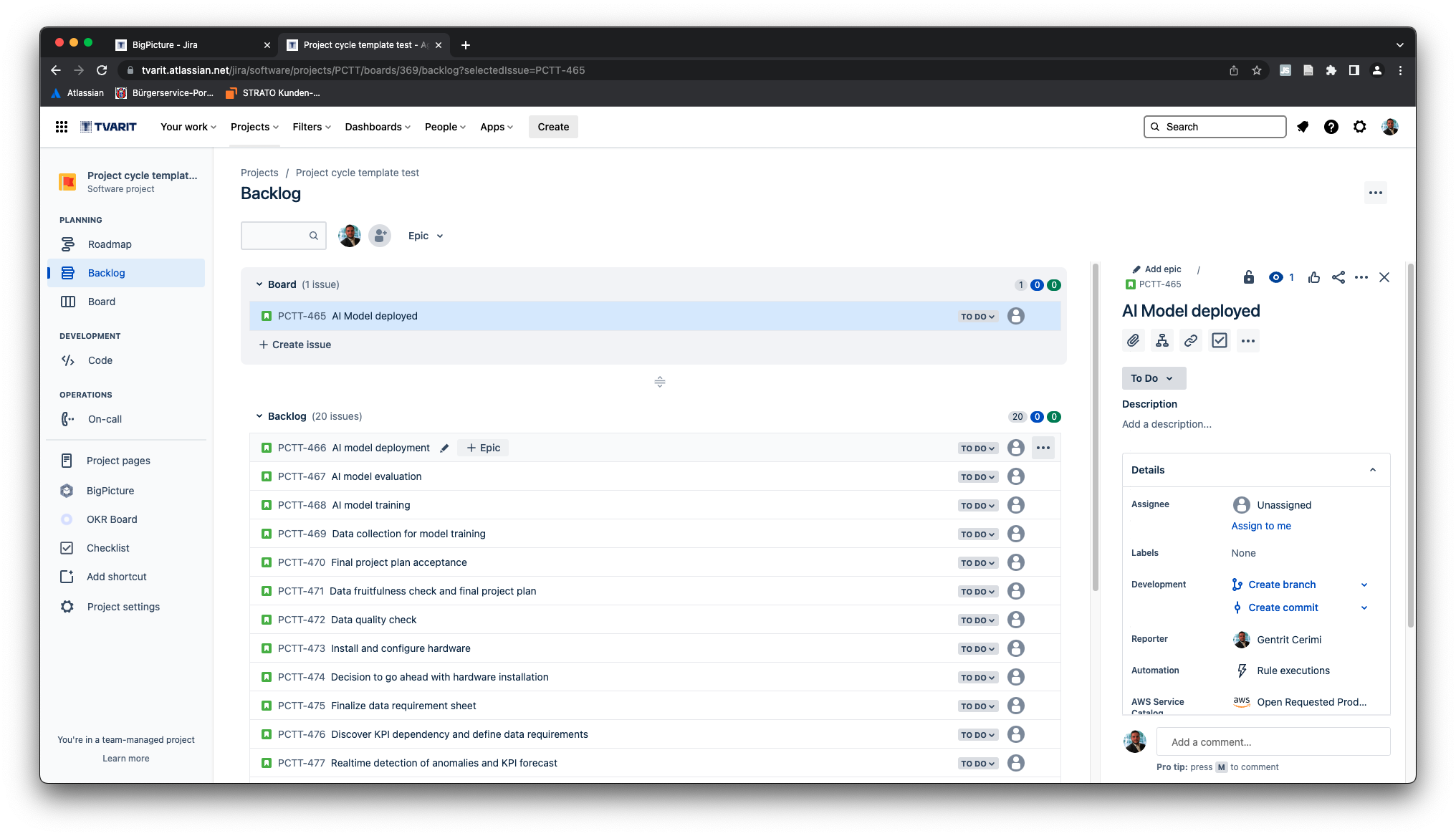
Task: Collapse the Backlog section chevron
Action: (x=259, y=416)
